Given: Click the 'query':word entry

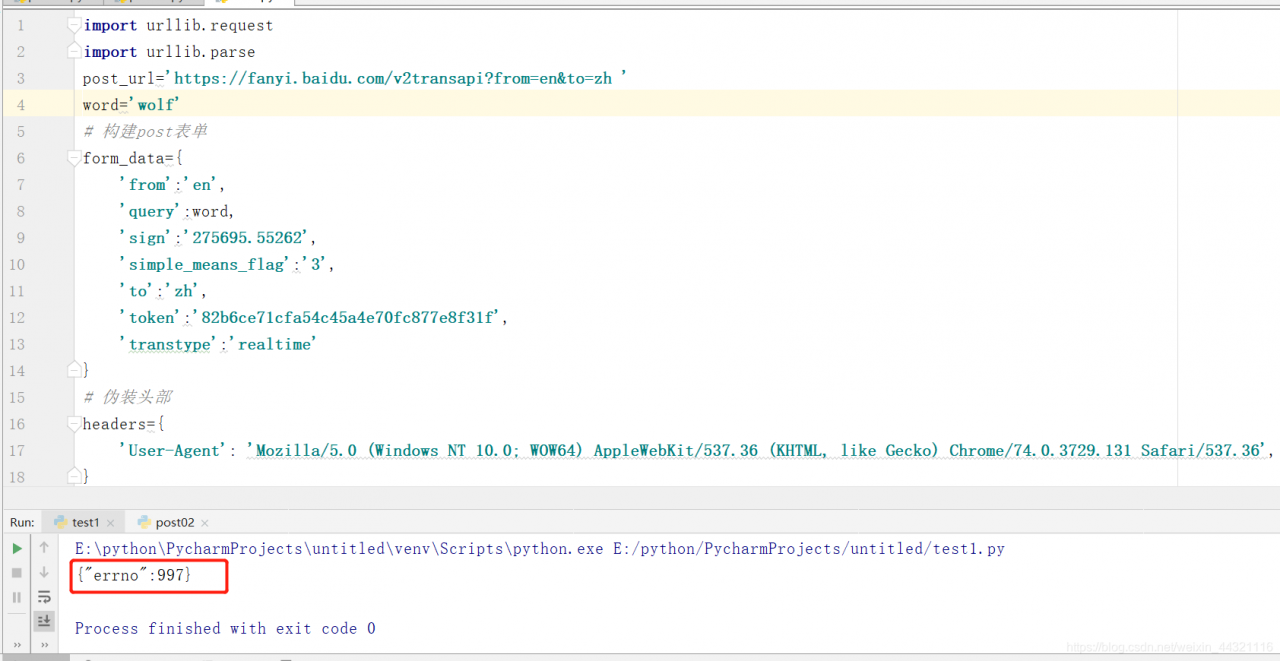Looking at the screenshot, I should click(176, 211).
